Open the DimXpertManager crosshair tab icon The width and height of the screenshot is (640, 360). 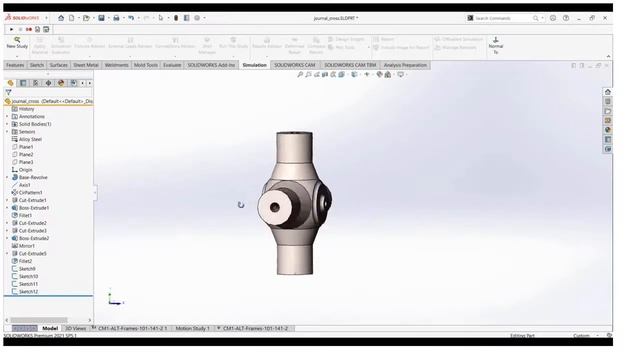tap(48, 83)
